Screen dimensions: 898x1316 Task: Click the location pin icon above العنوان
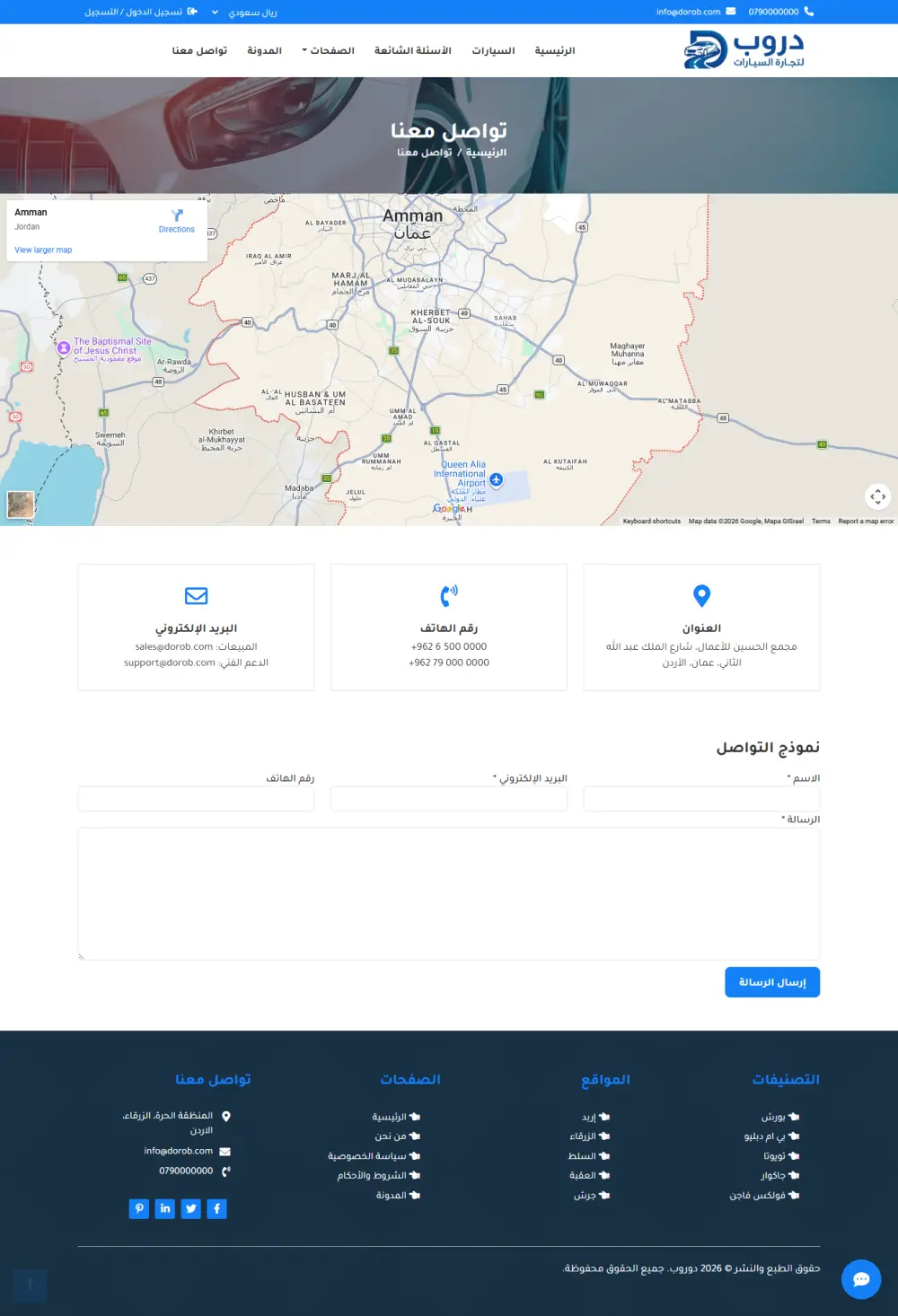pos(700,595)
